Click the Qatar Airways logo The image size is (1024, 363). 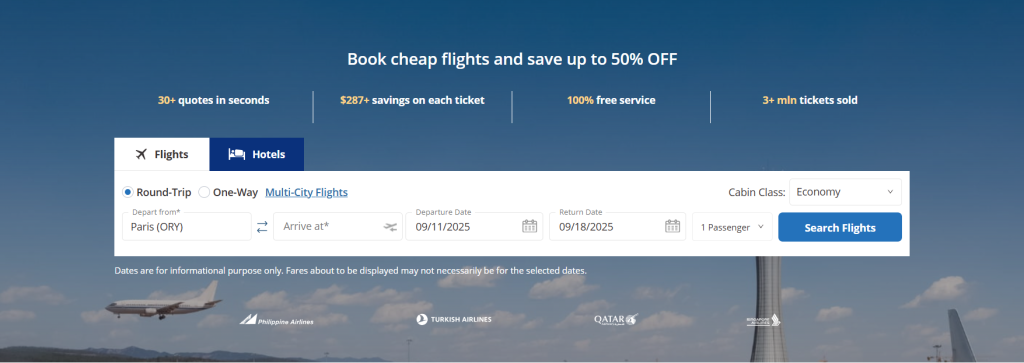coord(615,319)
